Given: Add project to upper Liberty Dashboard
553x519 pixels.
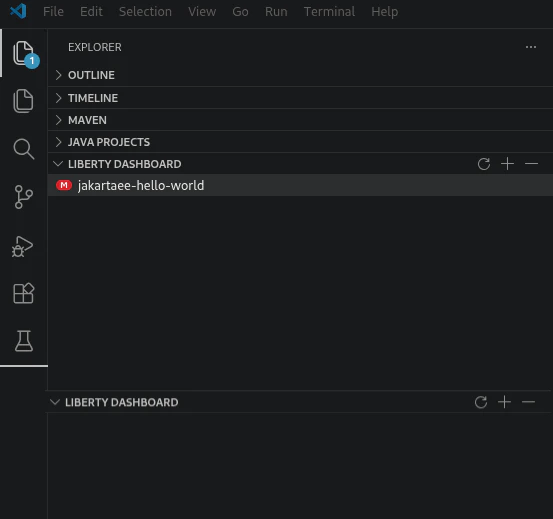Looking at the screenshot, I should (x=508, y=164).
